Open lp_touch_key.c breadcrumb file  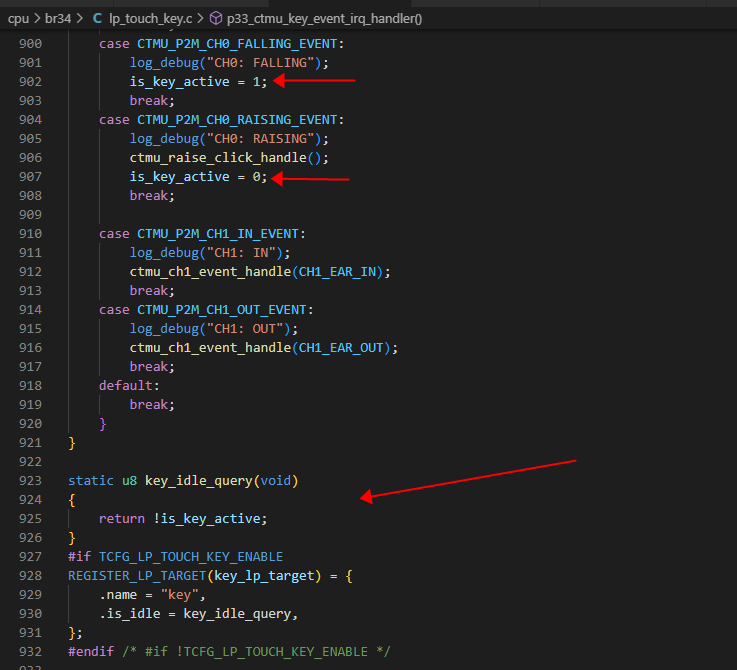click(150, 19)
